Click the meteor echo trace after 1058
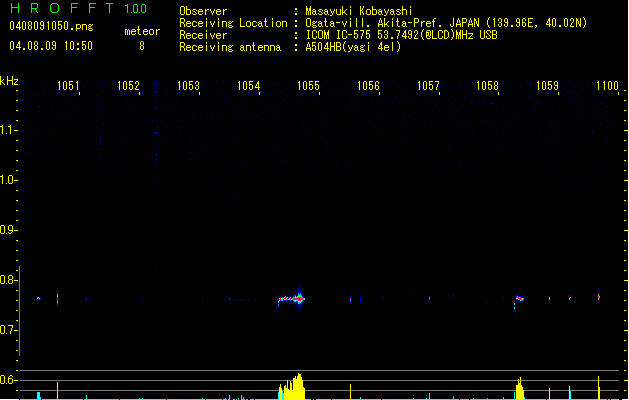 pos(519,298)
